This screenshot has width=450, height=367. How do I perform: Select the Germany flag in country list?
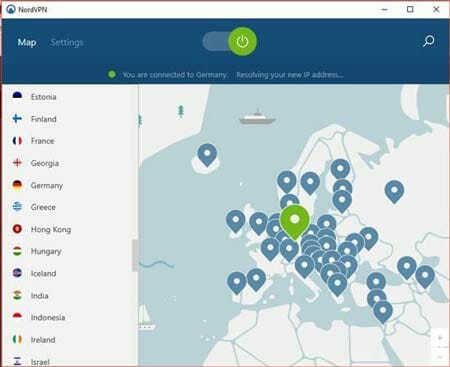point(17,185)
